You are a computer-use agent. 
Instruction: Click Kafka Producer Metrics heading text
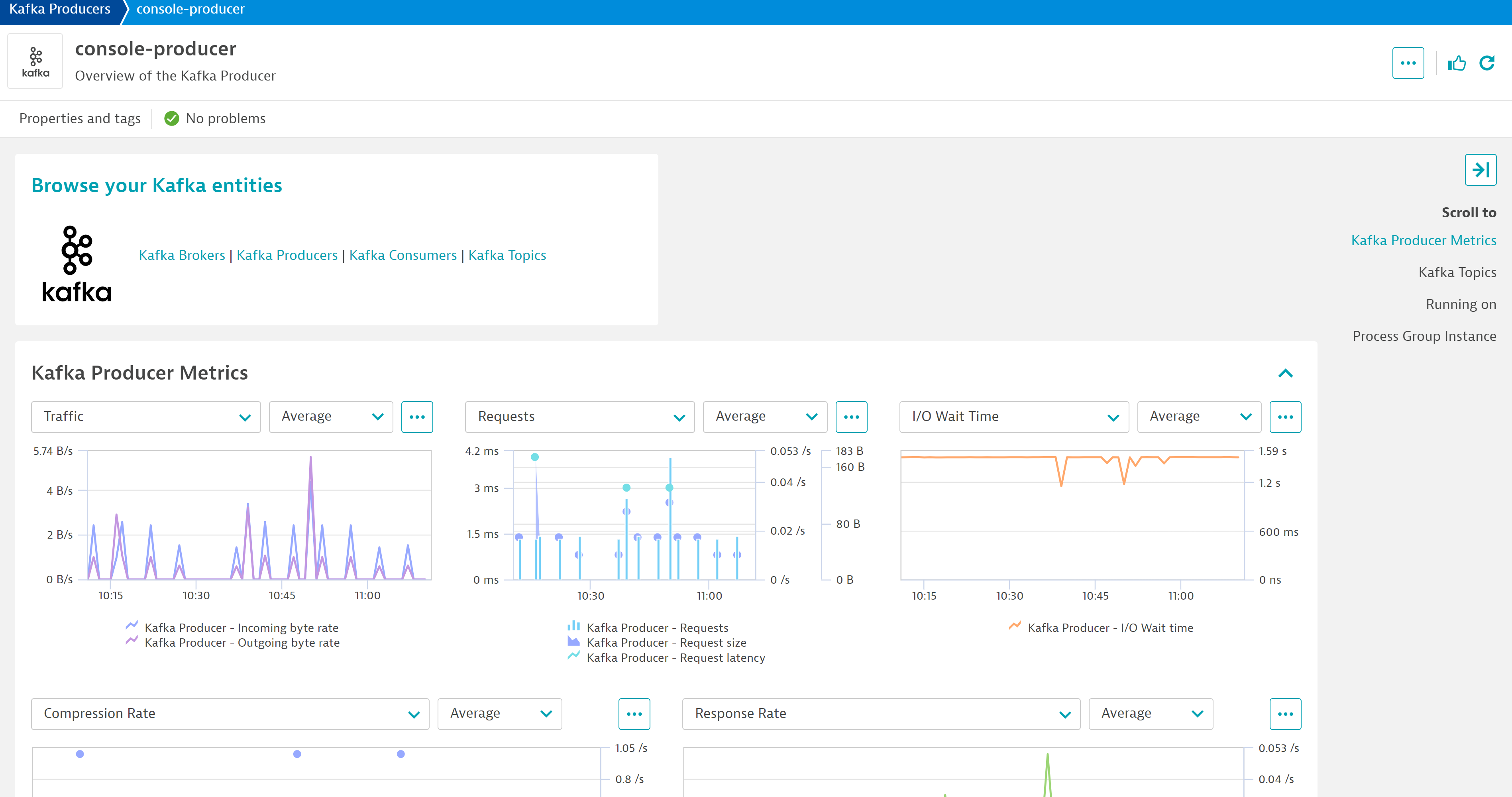click(x=140, y=373)
